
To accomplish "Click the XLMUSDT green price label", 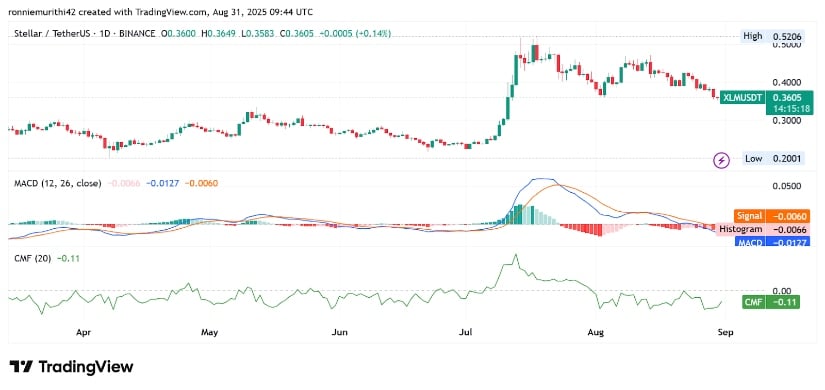I will [767, 103].
